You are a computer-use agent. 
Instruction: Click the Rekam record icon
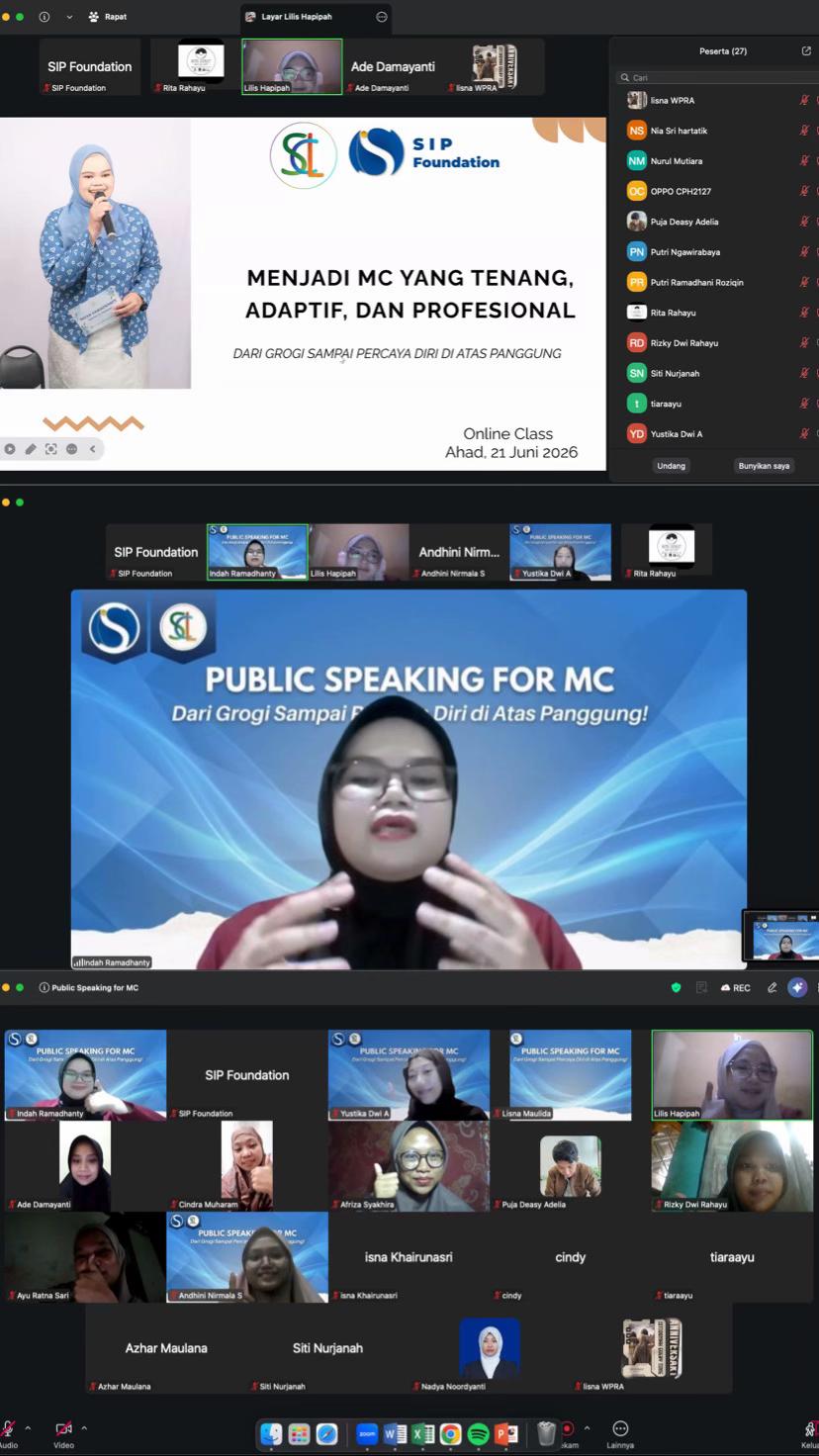tap(568, 1428)
